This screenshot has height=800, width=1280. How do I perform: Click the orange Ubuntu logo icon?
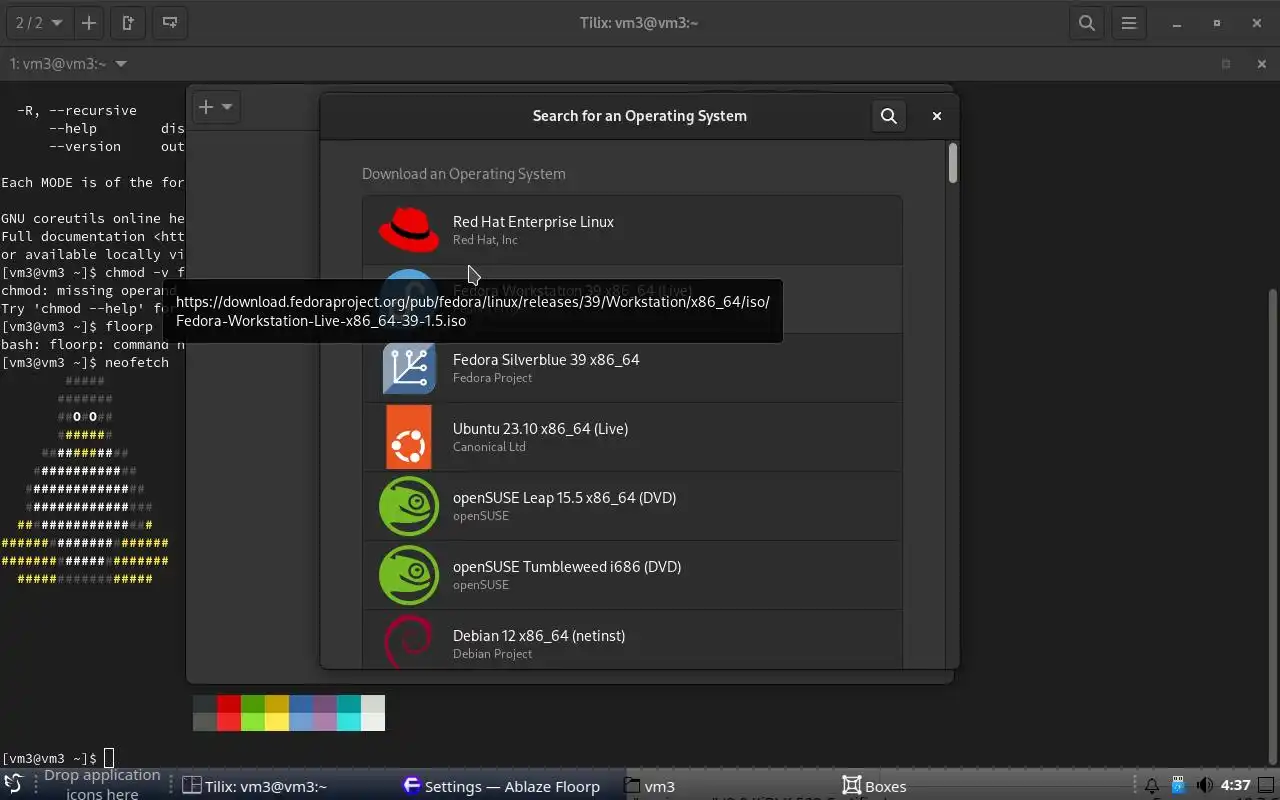point(409,437)
